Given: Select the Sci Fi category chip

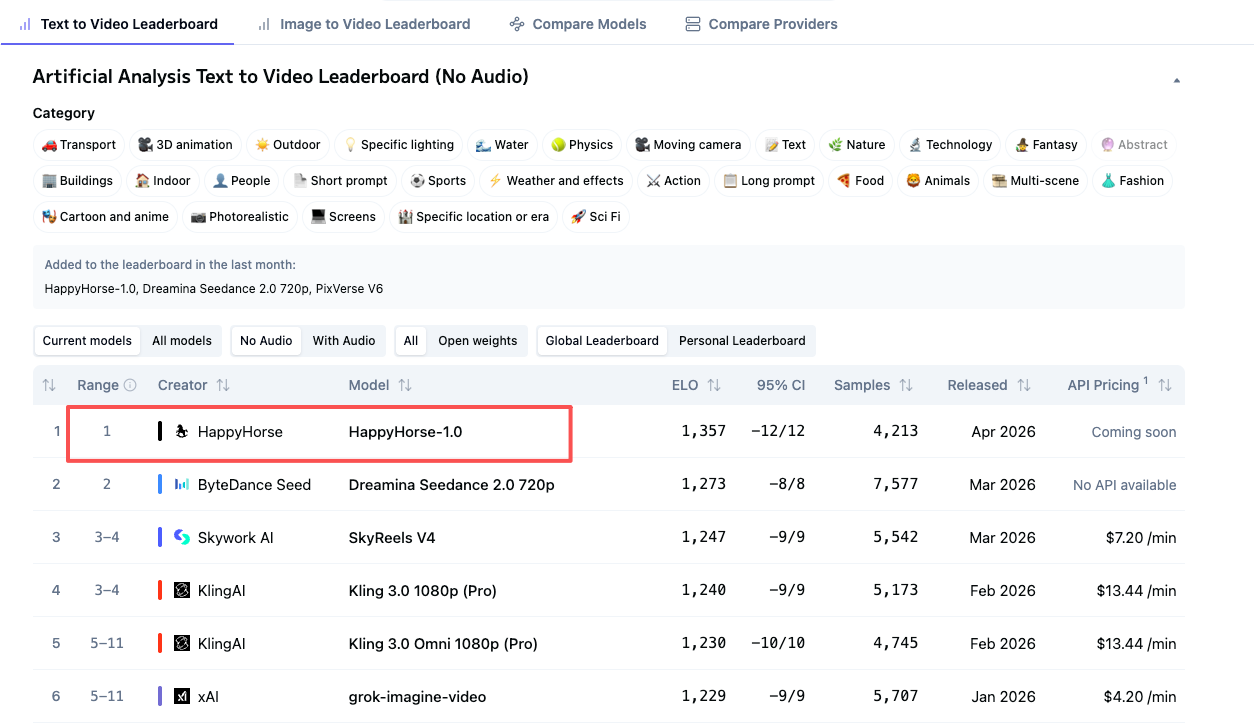Looking at the screenshot, I should tap(595, 217).
